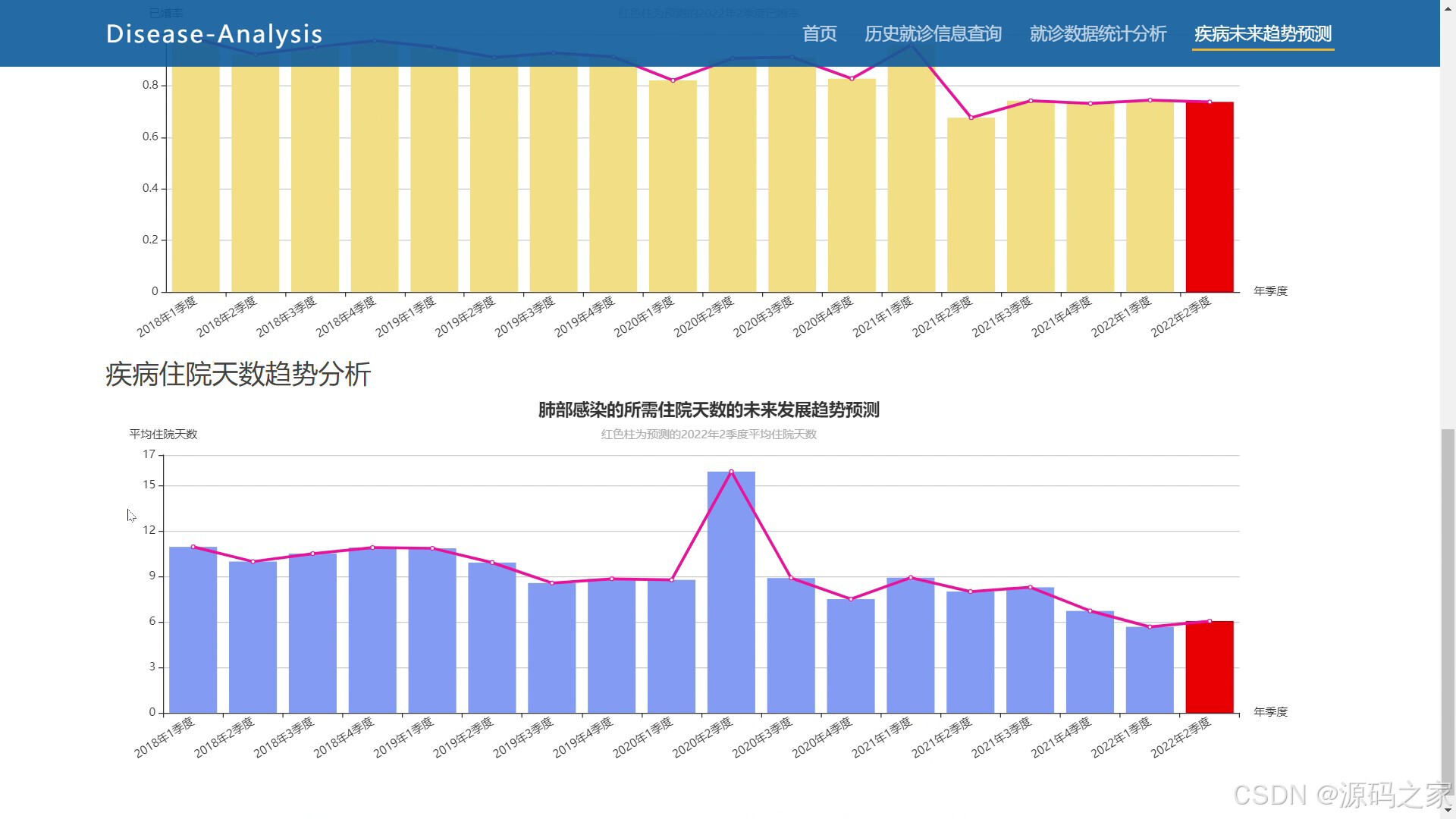
Task: Click the 疾病住院天数趋势分析 heading
Action: (238, 375)
